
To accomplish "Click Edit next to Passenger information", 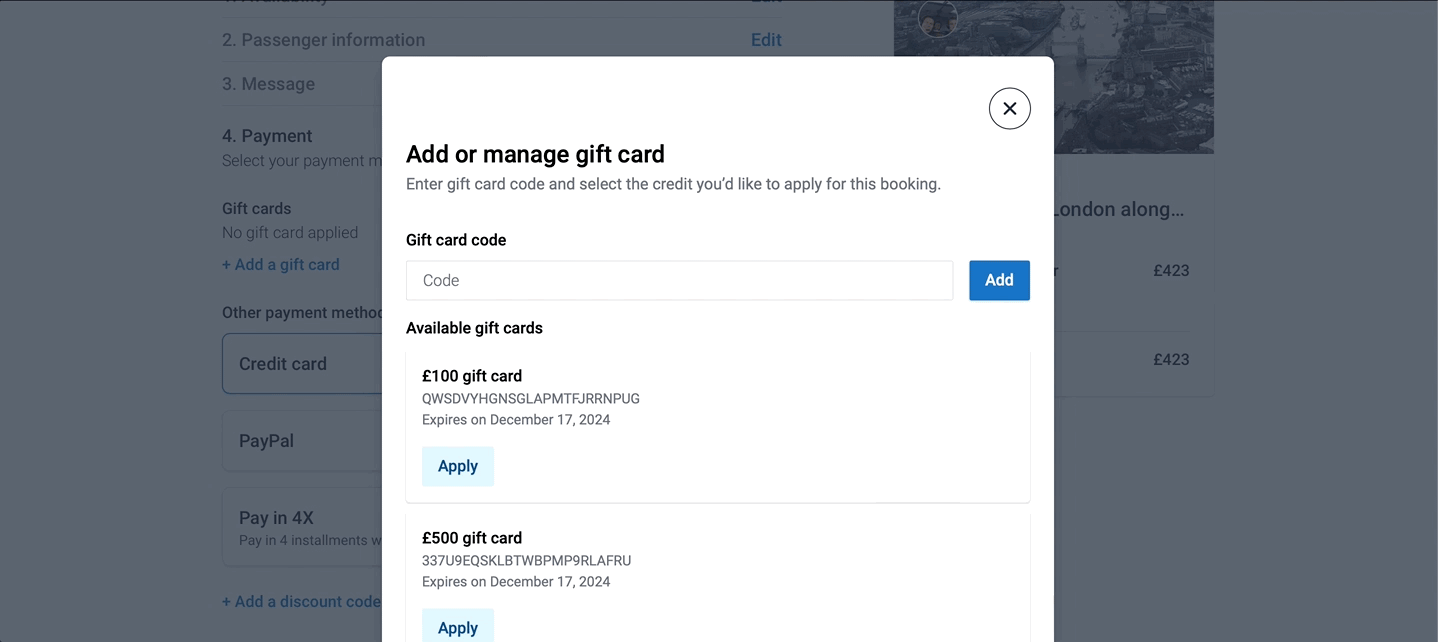I will click(766, 40).
